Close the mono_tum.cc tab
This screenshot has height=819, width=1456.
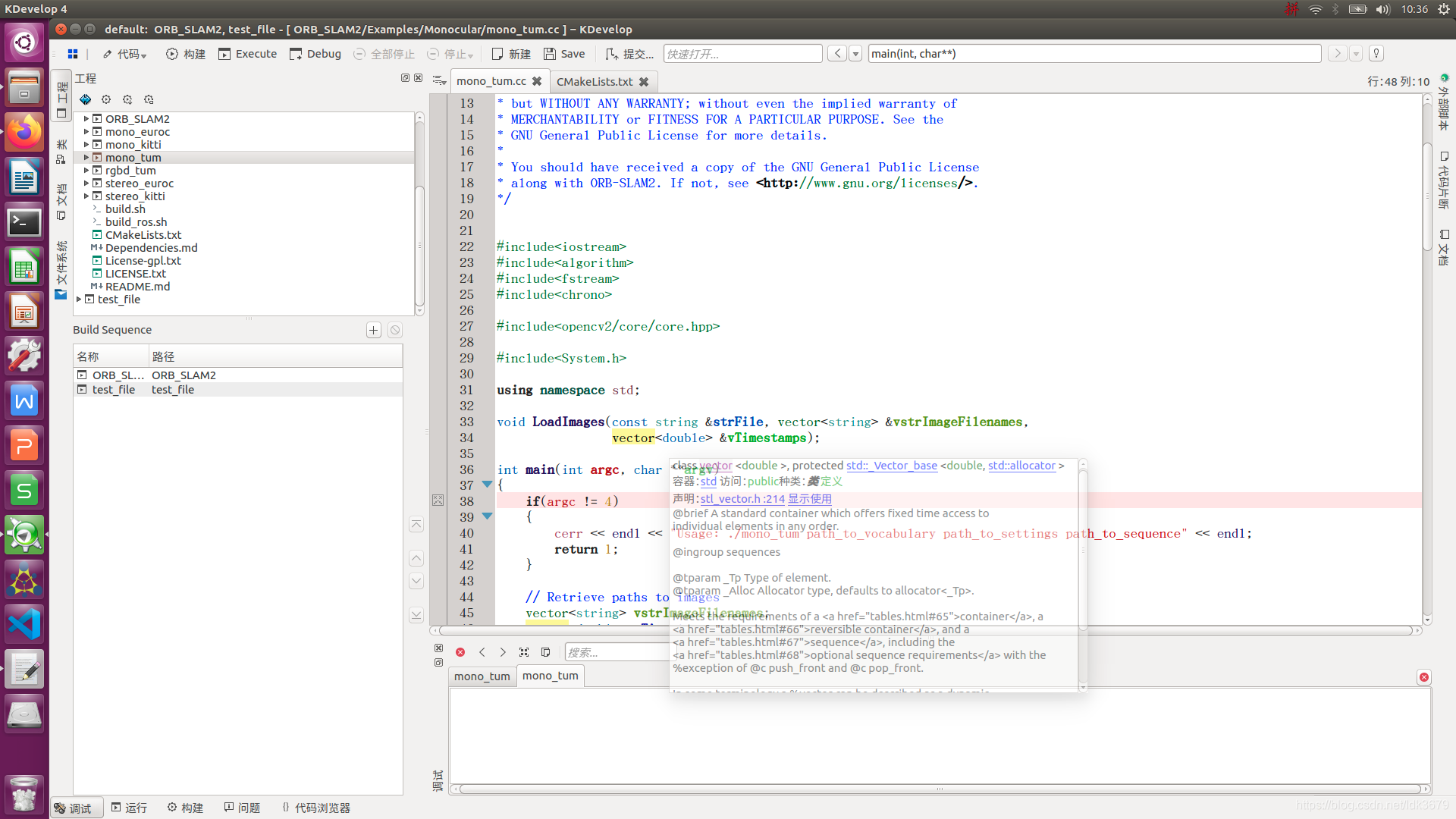click(537, 81)
